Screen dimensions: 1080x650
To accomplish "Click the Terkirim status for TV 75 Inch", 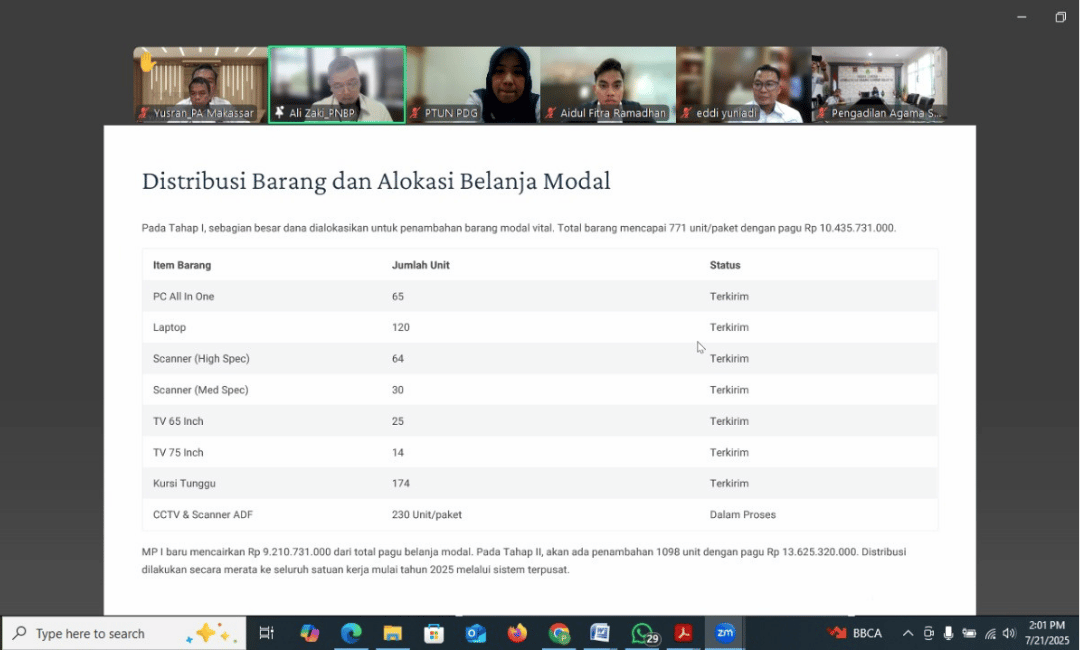I will coord(729,452).
